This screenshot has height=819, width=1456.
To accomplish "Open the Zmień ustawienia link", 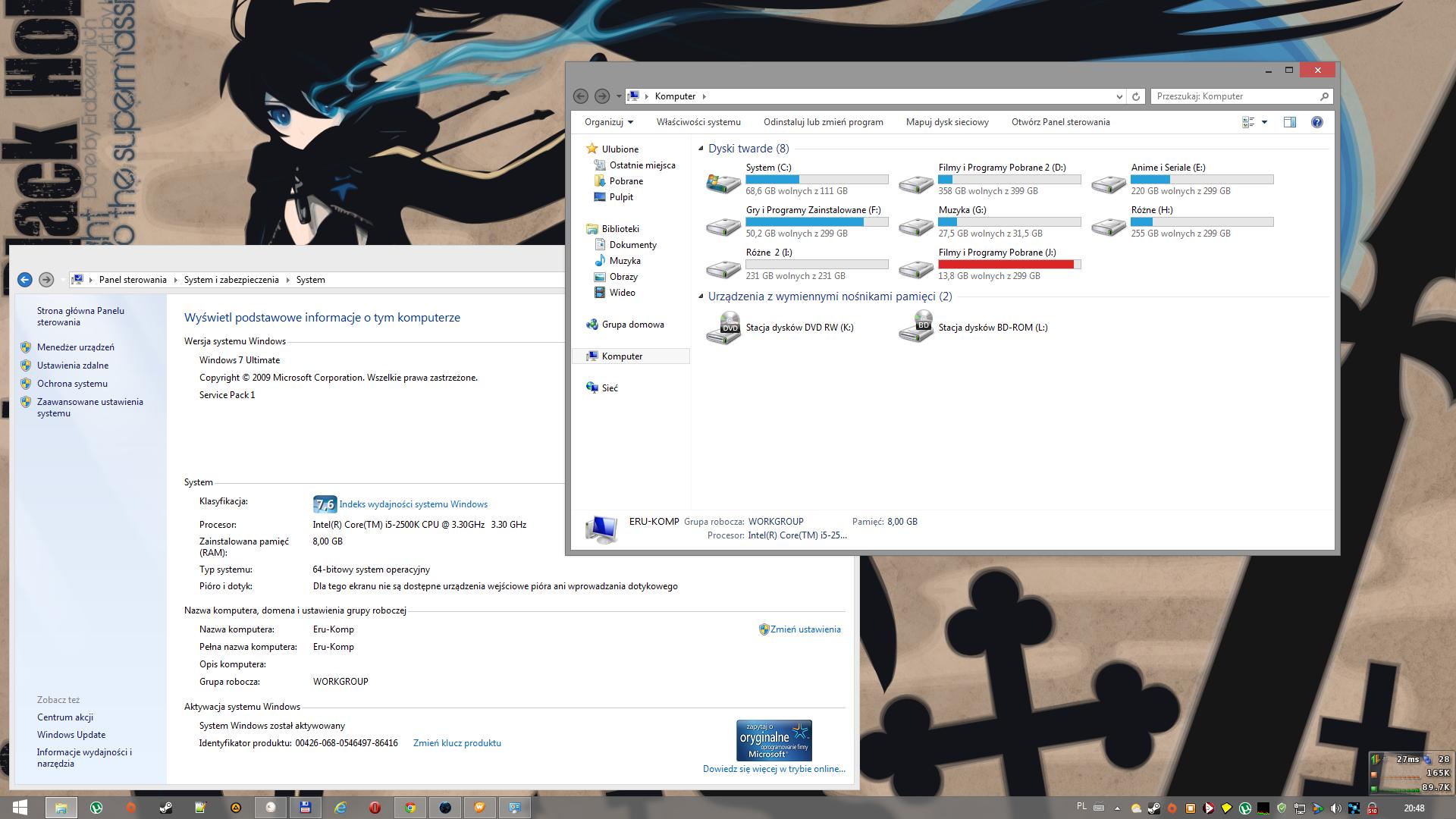I will pos(805,629).
